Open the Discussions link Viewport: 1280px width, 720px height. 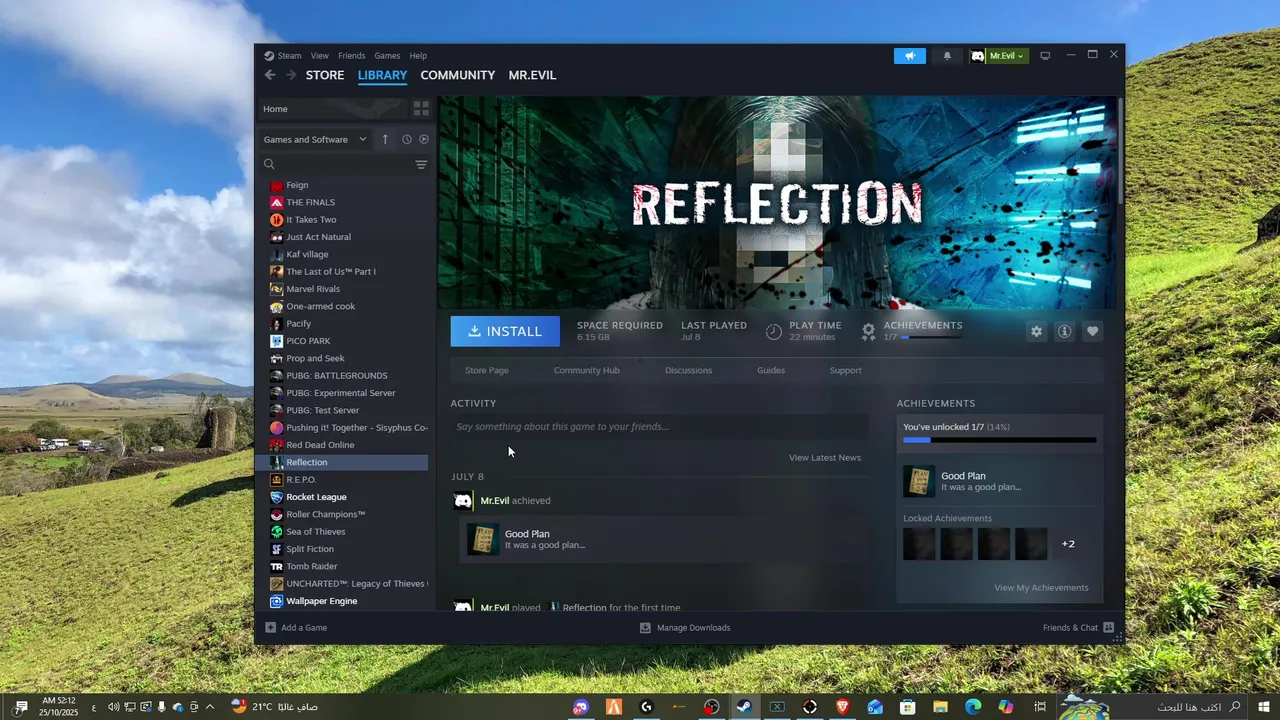pos(688,370)
